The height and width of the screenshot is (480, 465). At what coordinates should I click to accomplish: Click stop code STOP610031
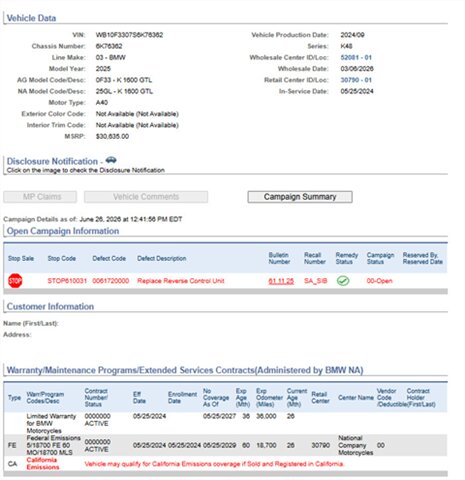click(x=67, y=281)
